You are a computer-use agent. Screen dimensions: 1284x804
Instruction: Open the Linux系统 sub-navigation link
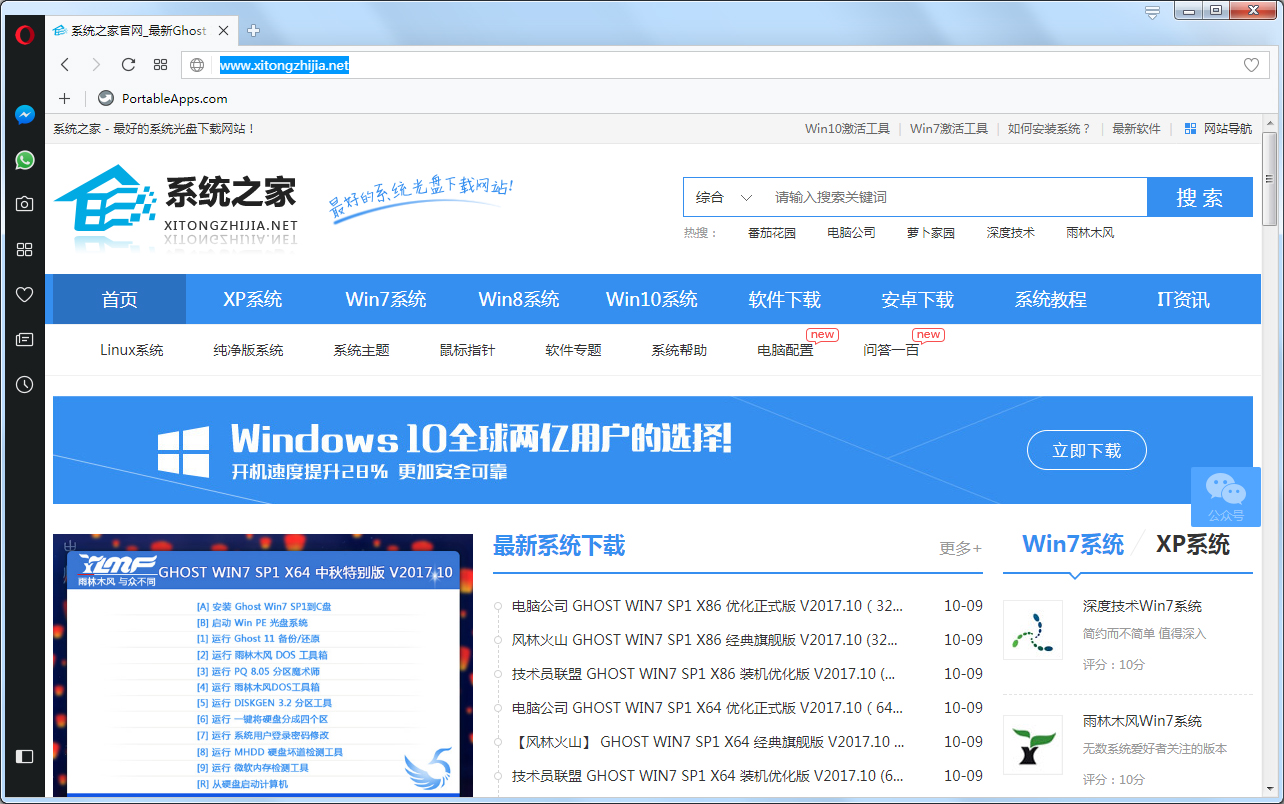132,350
